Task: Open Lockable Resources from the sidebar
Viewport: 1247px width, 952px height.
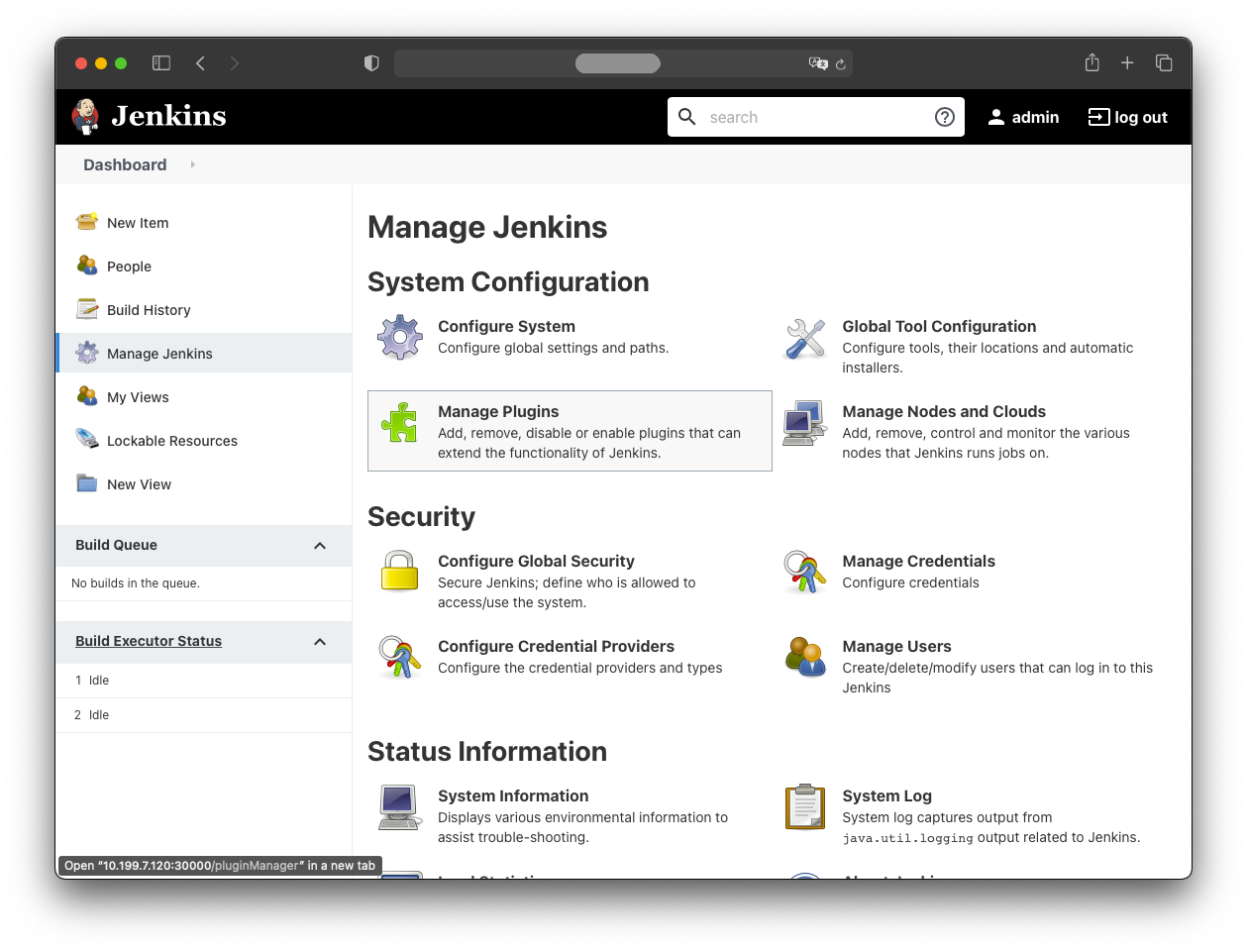Action: point(172,441)
